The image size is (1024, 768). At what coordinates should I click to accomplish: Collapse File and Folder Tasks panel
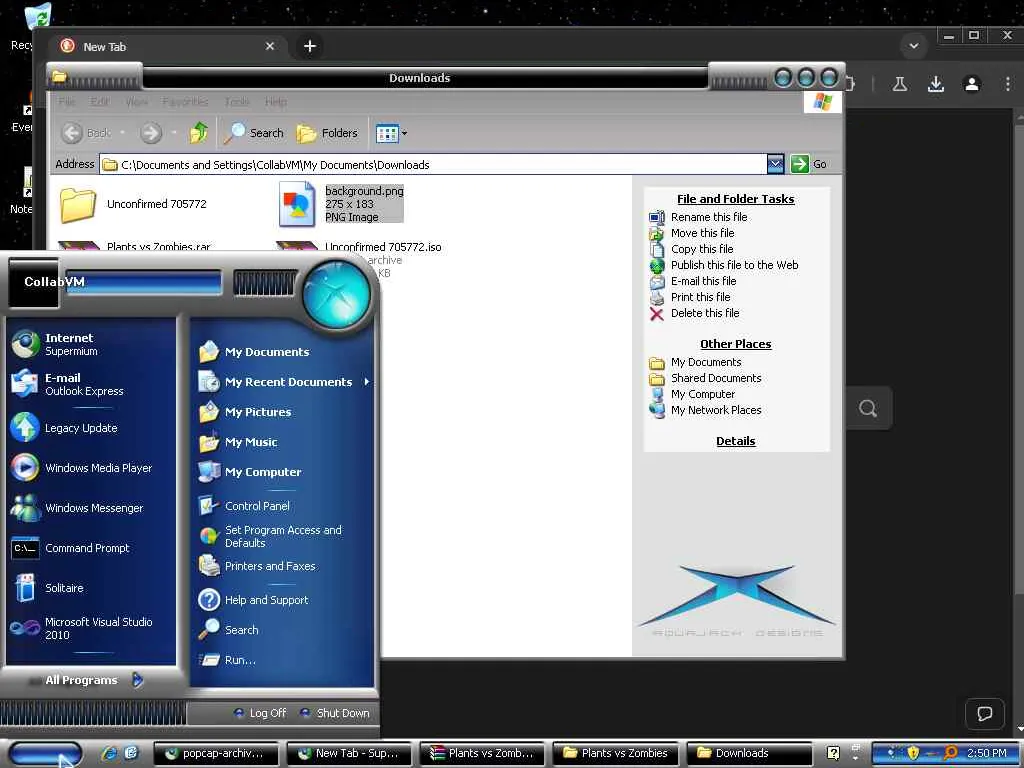[735, 199]
